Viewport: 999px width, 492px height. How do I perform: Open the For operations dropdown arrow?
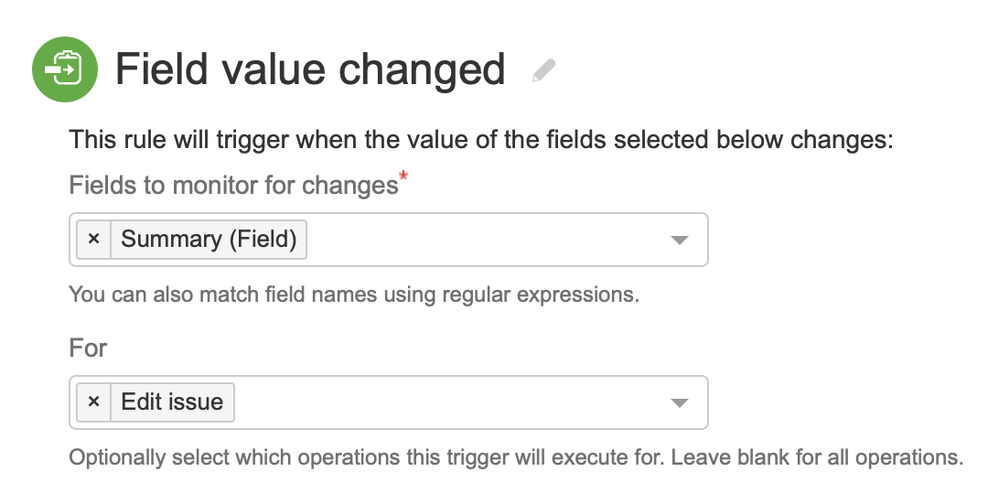[679, 402]
